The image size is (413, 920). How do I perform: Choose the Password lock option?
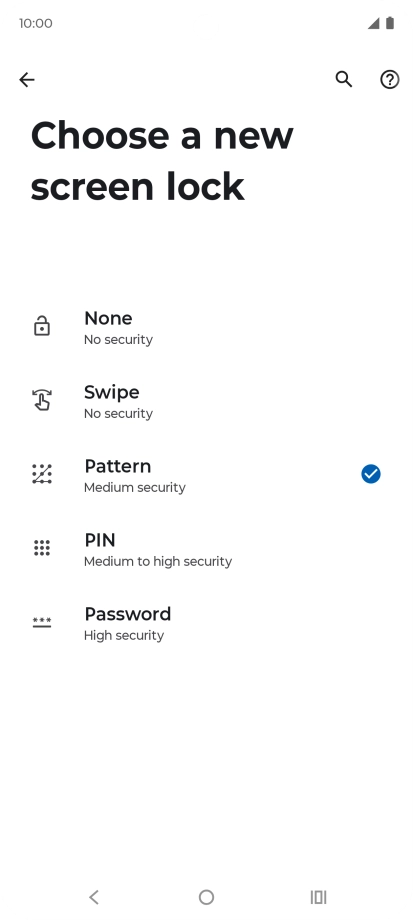(206, 622)
